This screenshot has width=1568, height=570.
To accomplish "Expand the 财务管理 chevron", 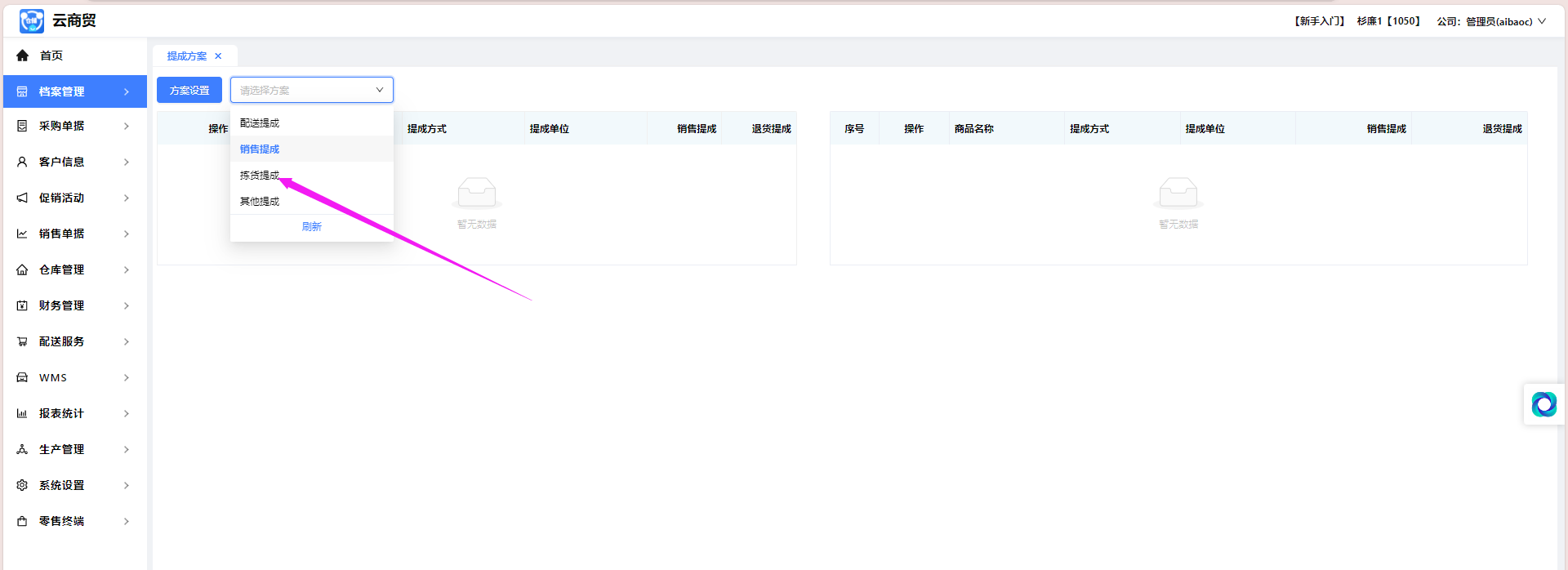I will point(127,305).
